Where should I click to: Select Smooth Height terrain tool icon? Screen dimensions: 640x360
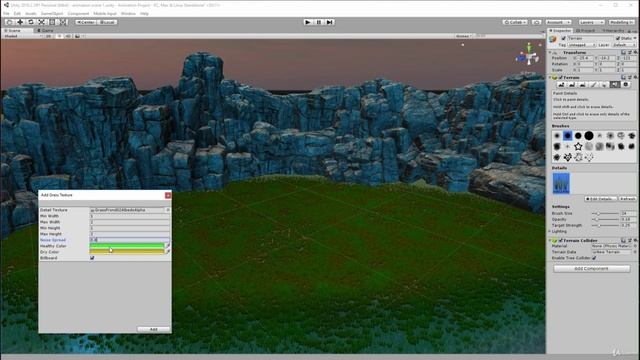click(582, 84)
